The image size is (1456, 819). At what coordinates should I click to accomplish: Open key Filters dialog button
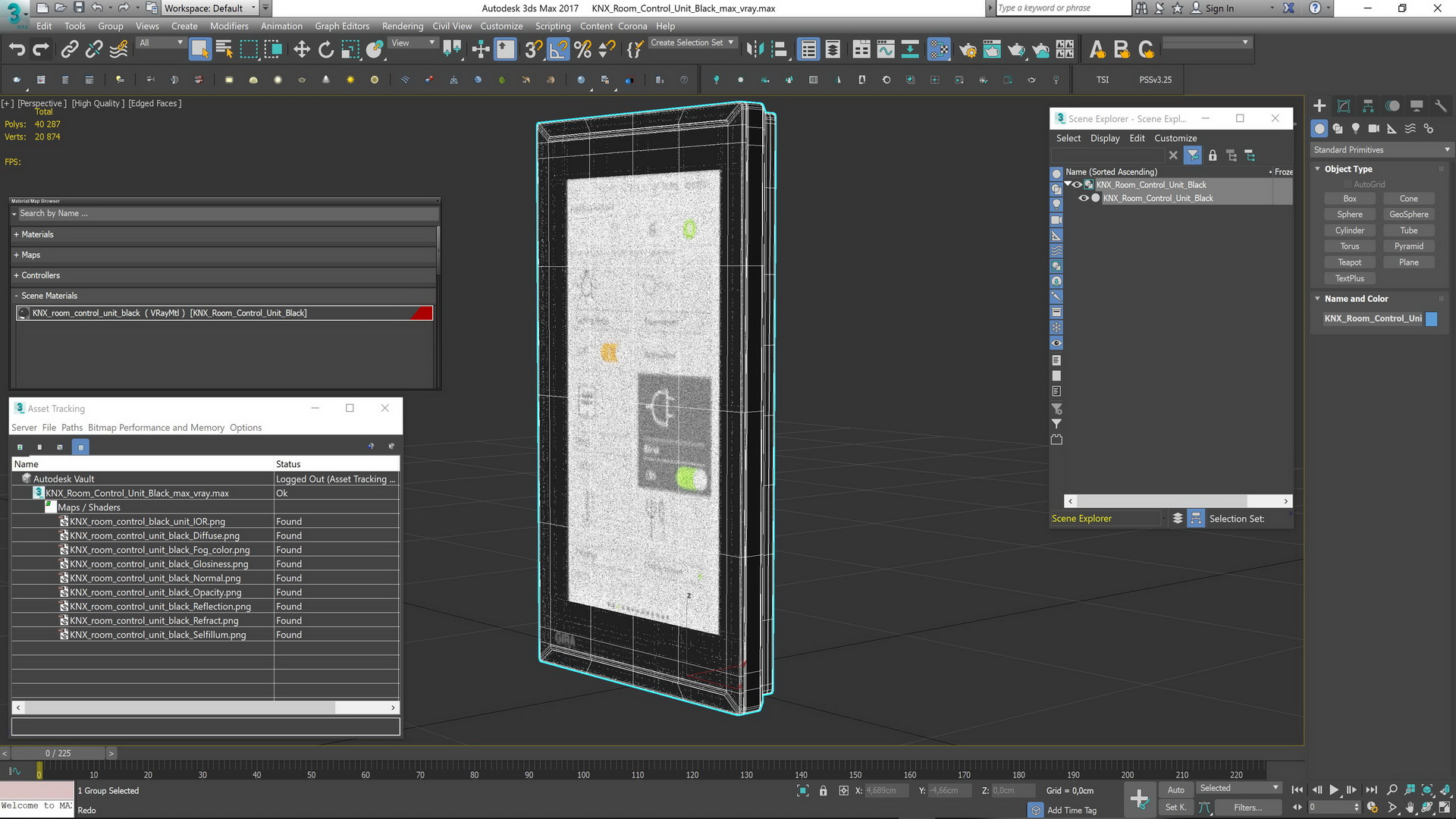click(x=1247, y=808)
